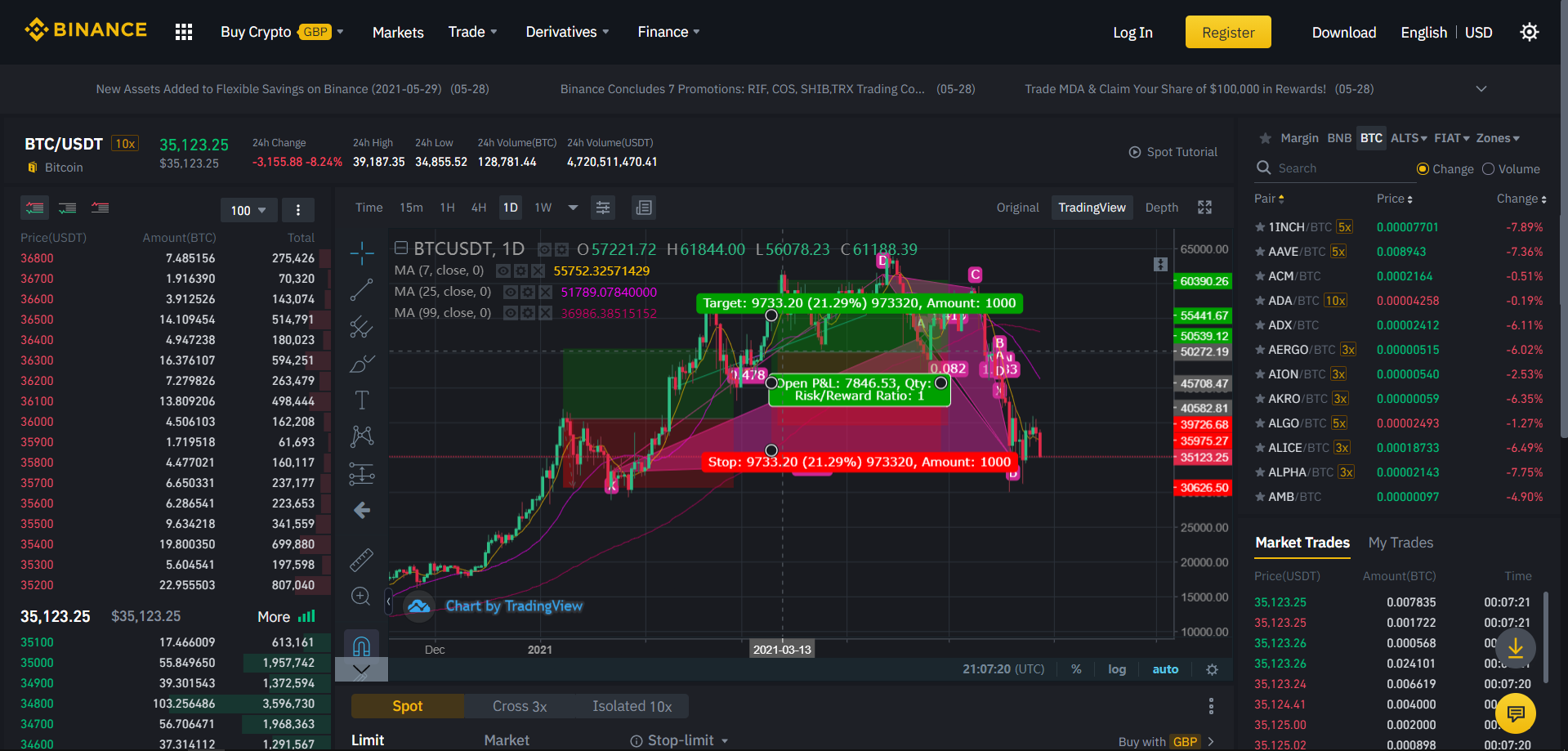Open order book depth 100 dropdown
This screenshot has width=1568, height=751.
click(248, 210)
